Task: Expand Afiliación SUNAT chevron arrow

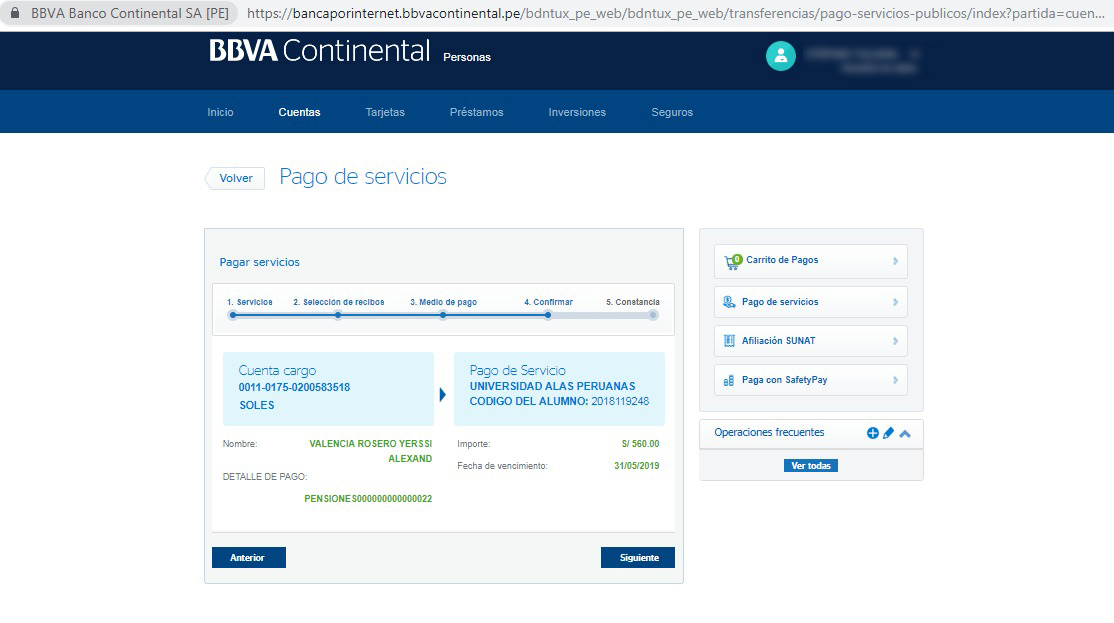Action: [x=895, y=341]
